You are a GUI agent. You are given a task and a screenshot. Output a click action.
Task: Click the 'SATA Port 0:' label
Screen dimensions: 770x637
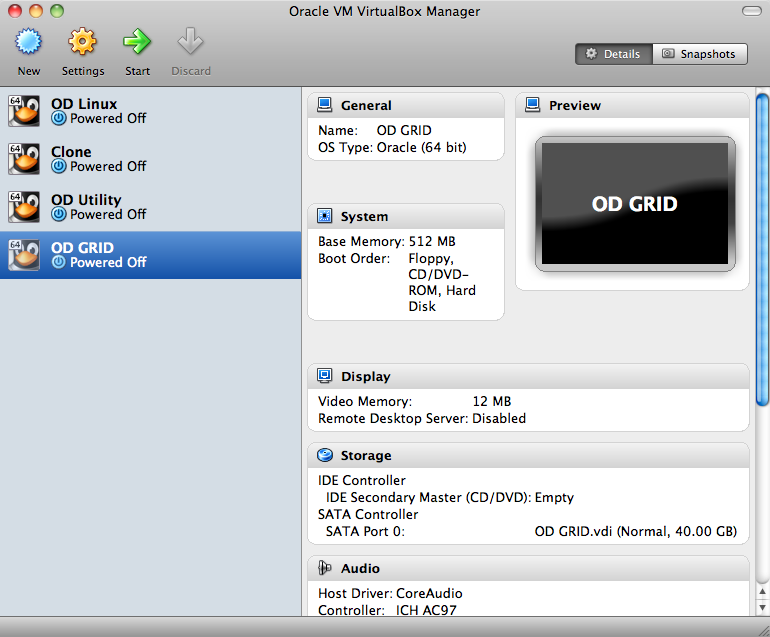pyautogui.click(x=365, y=531)
